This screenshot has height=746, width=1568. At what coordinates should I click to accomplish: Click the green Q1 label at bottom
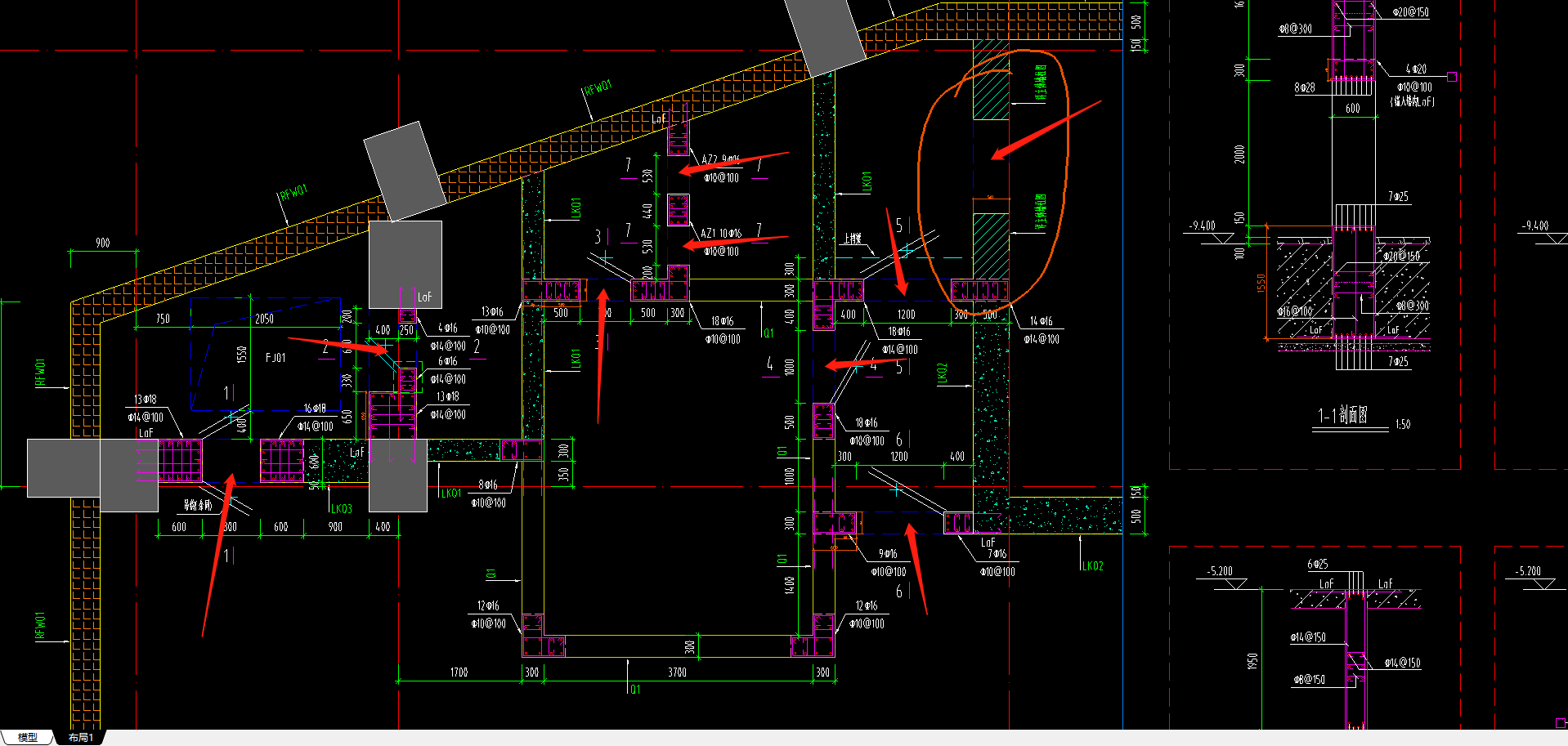click(x=635, y=690)
